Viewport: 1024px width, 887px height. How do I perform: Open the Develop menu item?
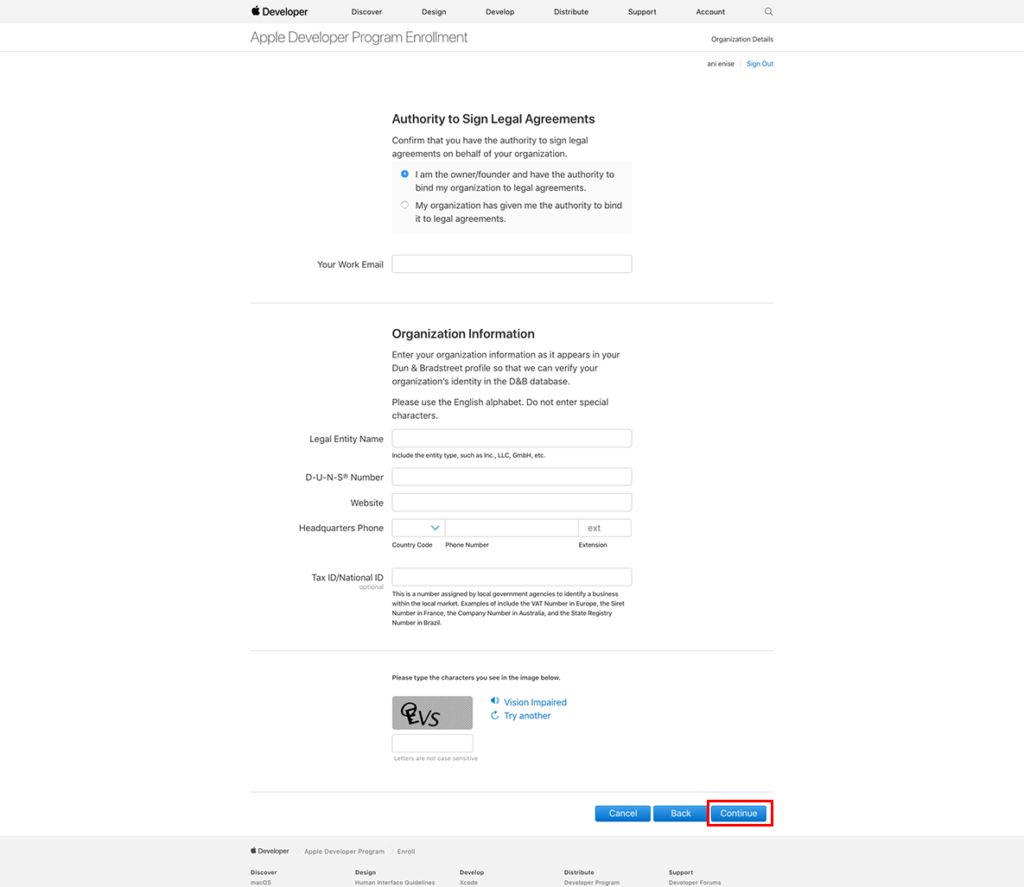499,11
